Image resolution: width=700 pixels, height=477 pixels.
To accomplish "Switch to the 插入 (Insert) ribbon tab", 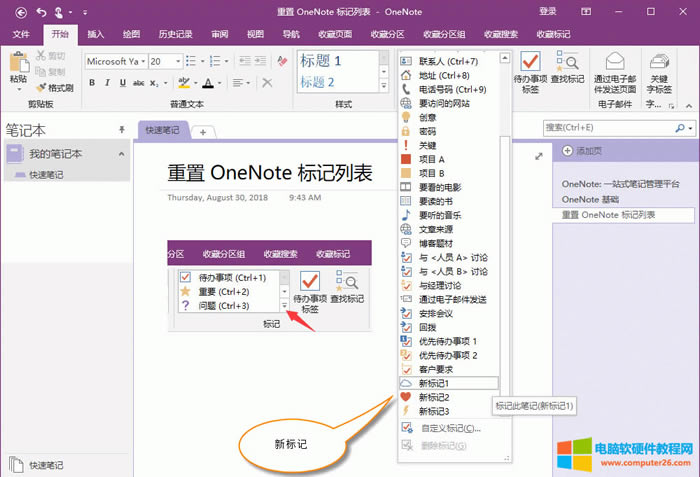I will point(96,34).
